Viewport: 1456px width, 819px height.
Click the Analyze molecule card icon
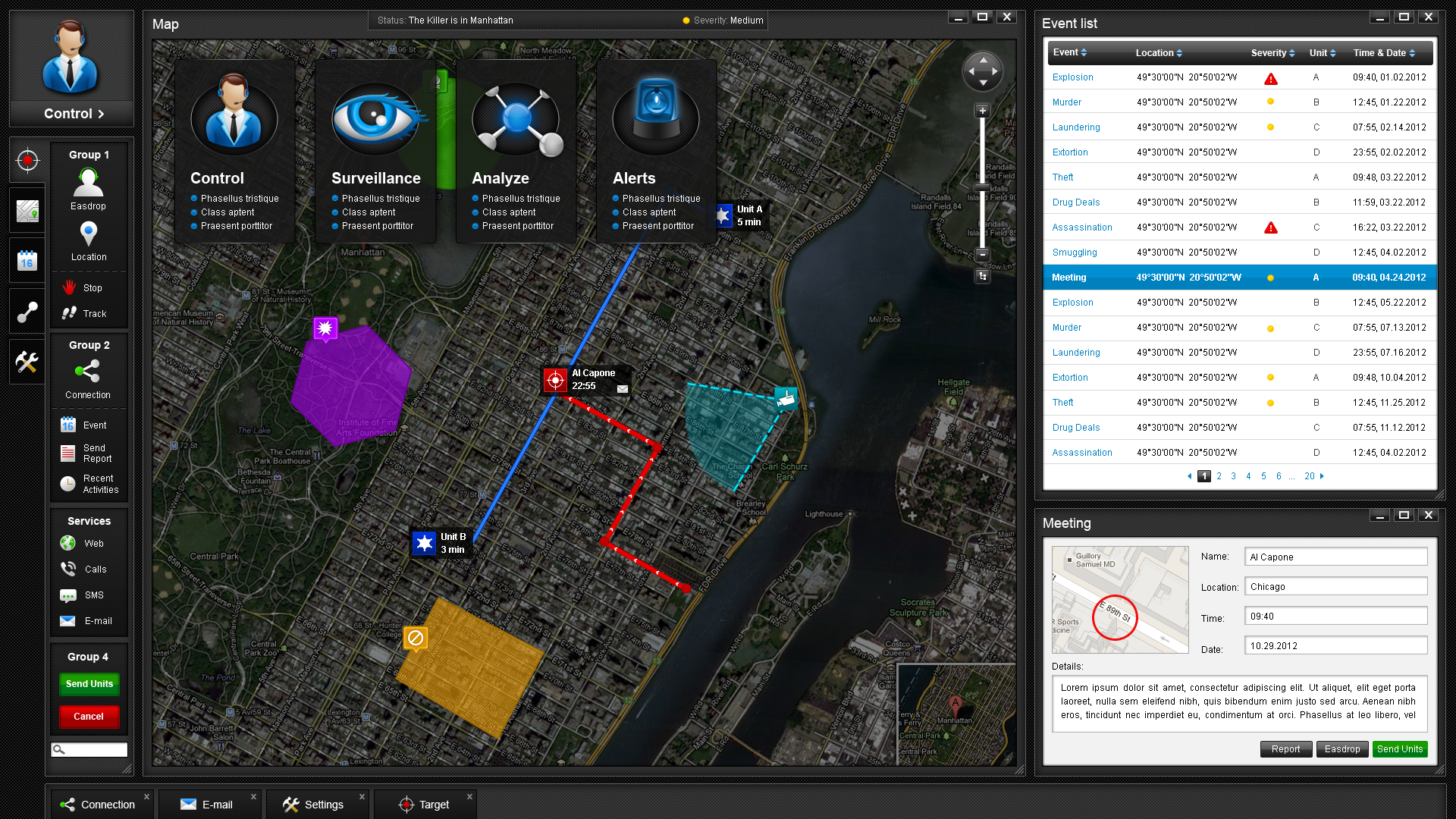tap(517, 120)
